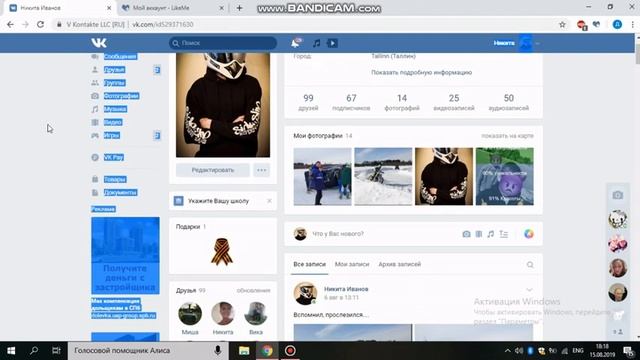This screenshot has width=640, height=360.
Task: Open Музыка in the left sidebar
Action: click(x=115, y=109)
